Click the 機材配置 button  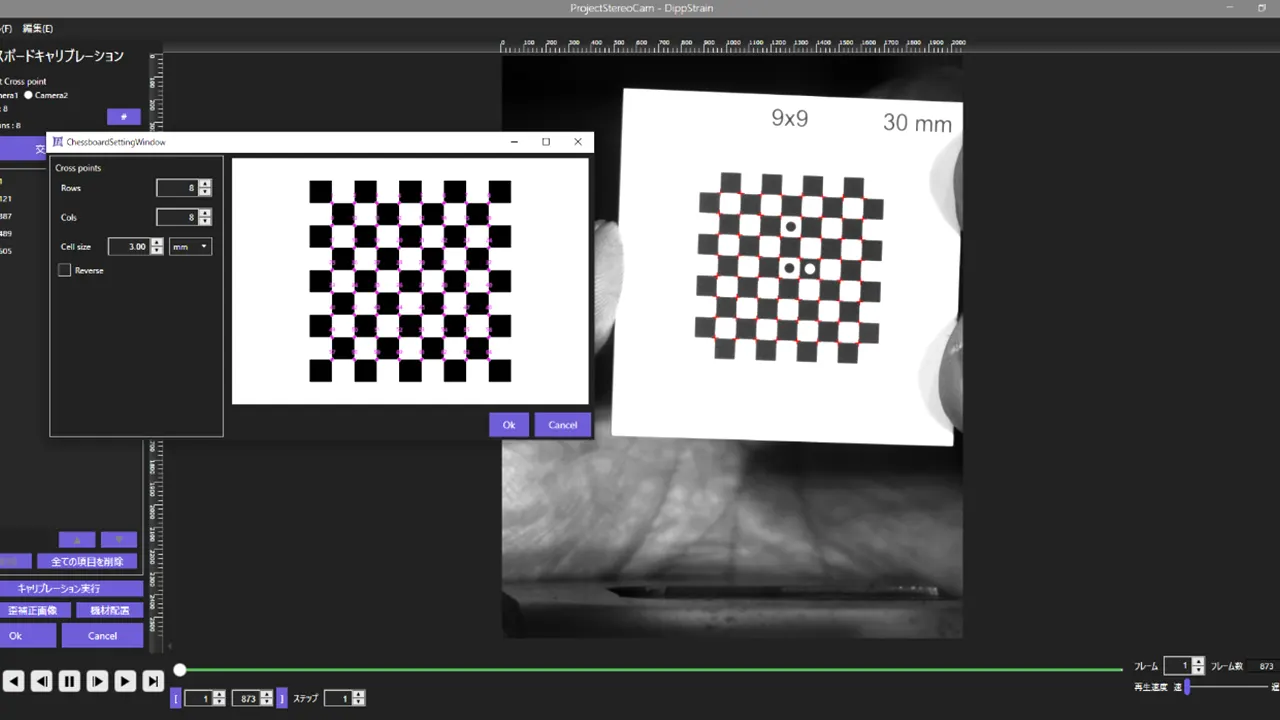110,610
